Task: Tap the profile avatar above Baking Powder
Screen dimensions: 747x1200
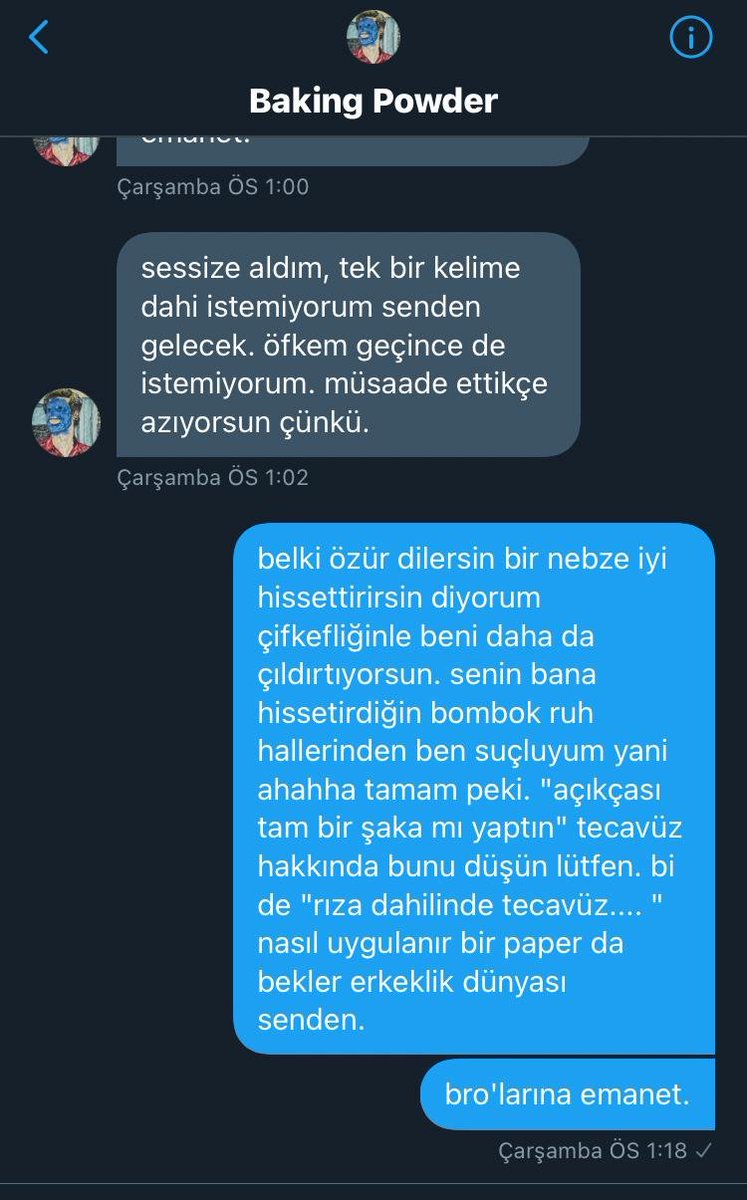Action: (373, 37)
